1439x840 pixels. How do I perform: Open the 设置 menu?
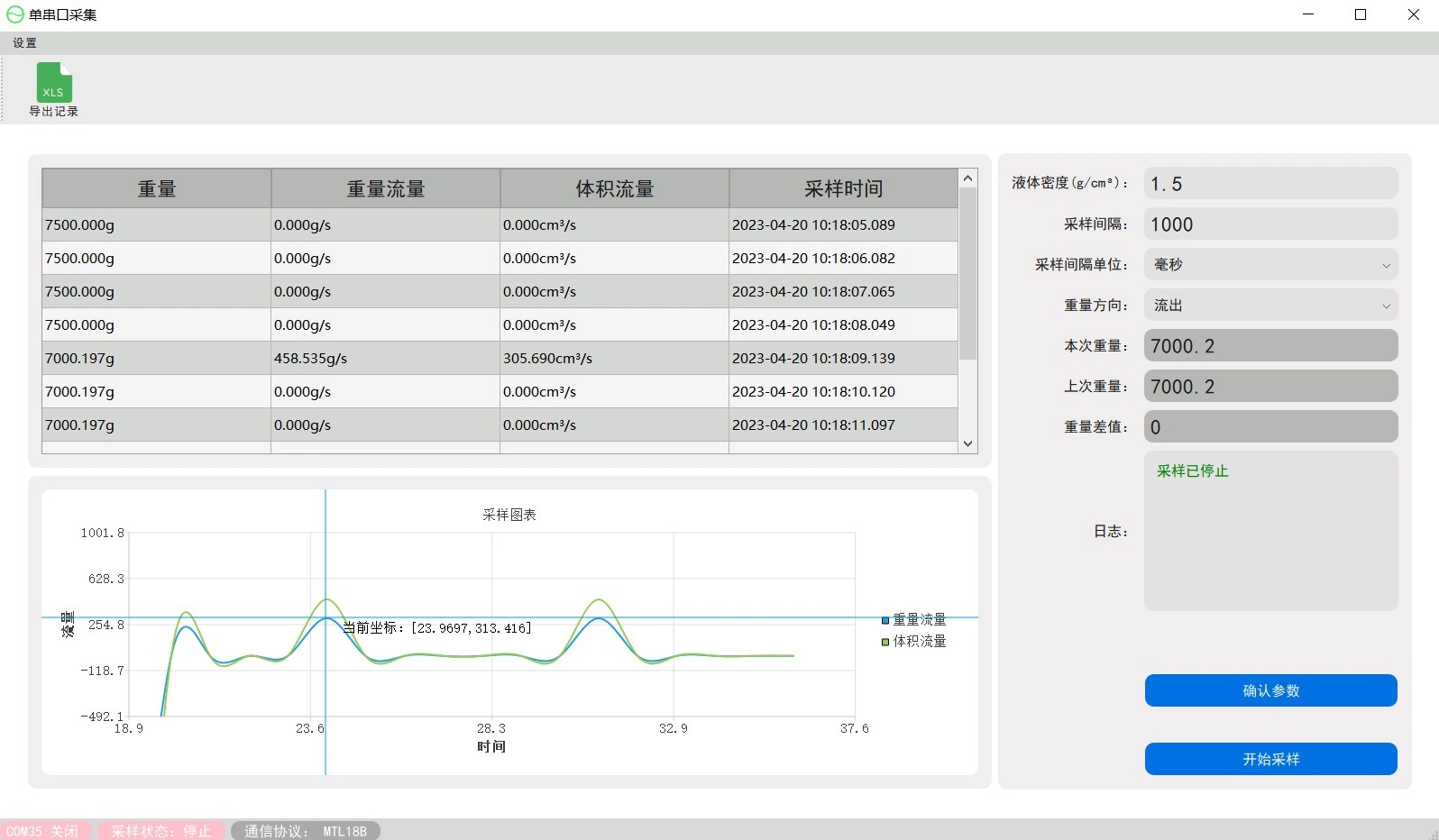[x=25, y=43]
